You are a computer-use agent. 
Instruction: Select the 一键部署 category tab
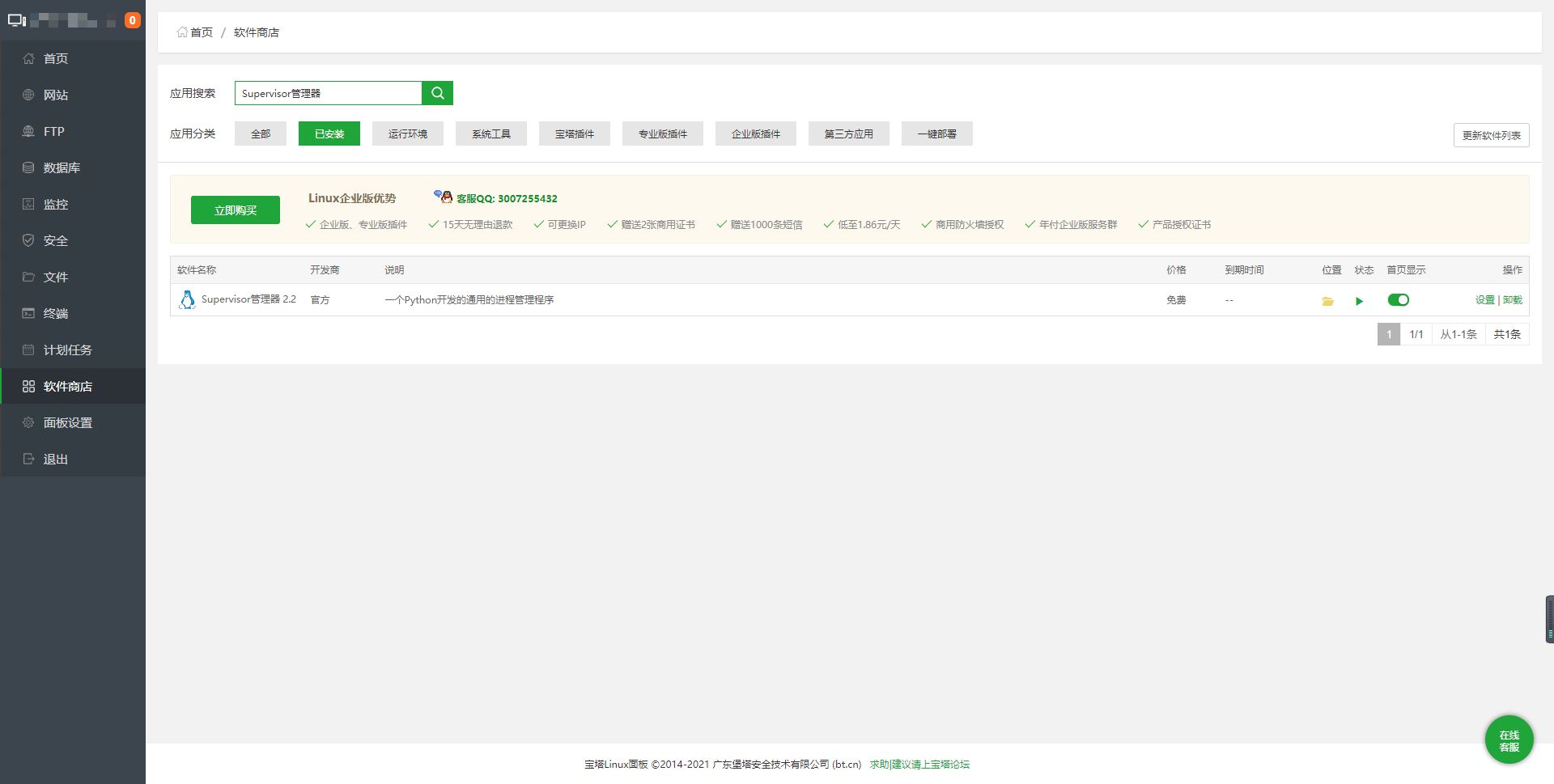[937, 133]
